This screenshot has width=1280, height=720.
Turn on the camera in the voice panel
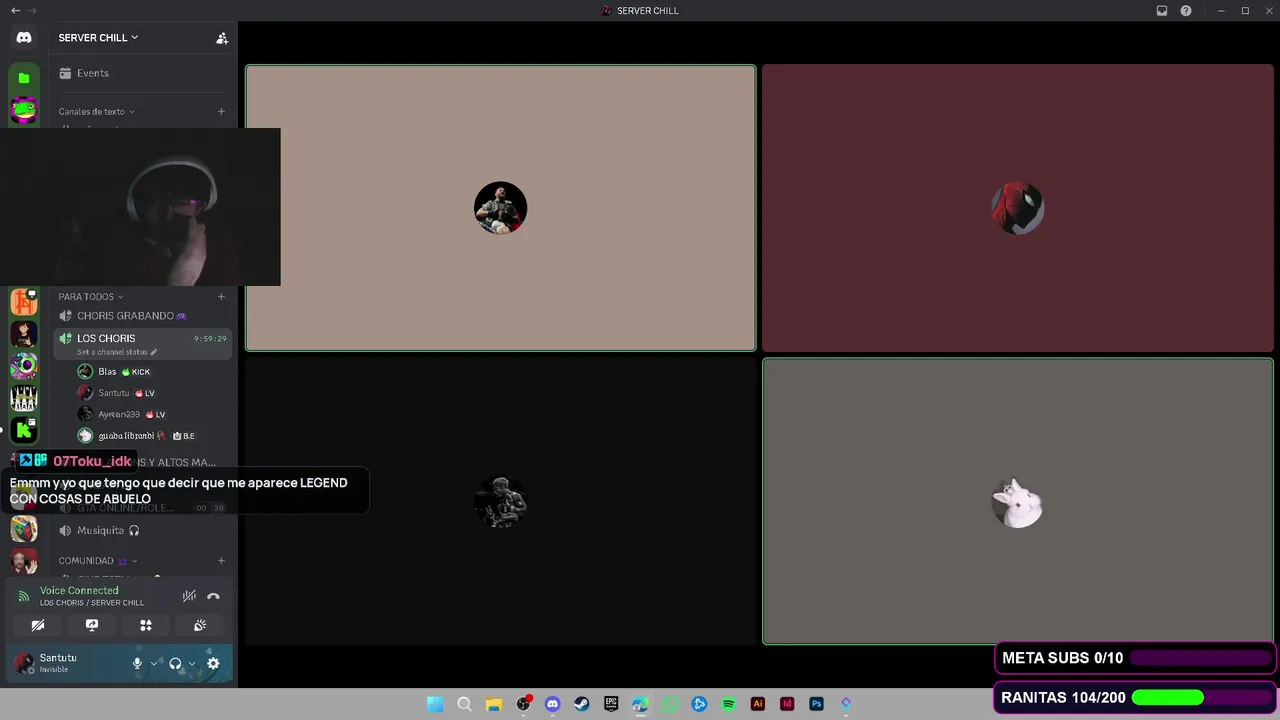(x=38, y=625)
